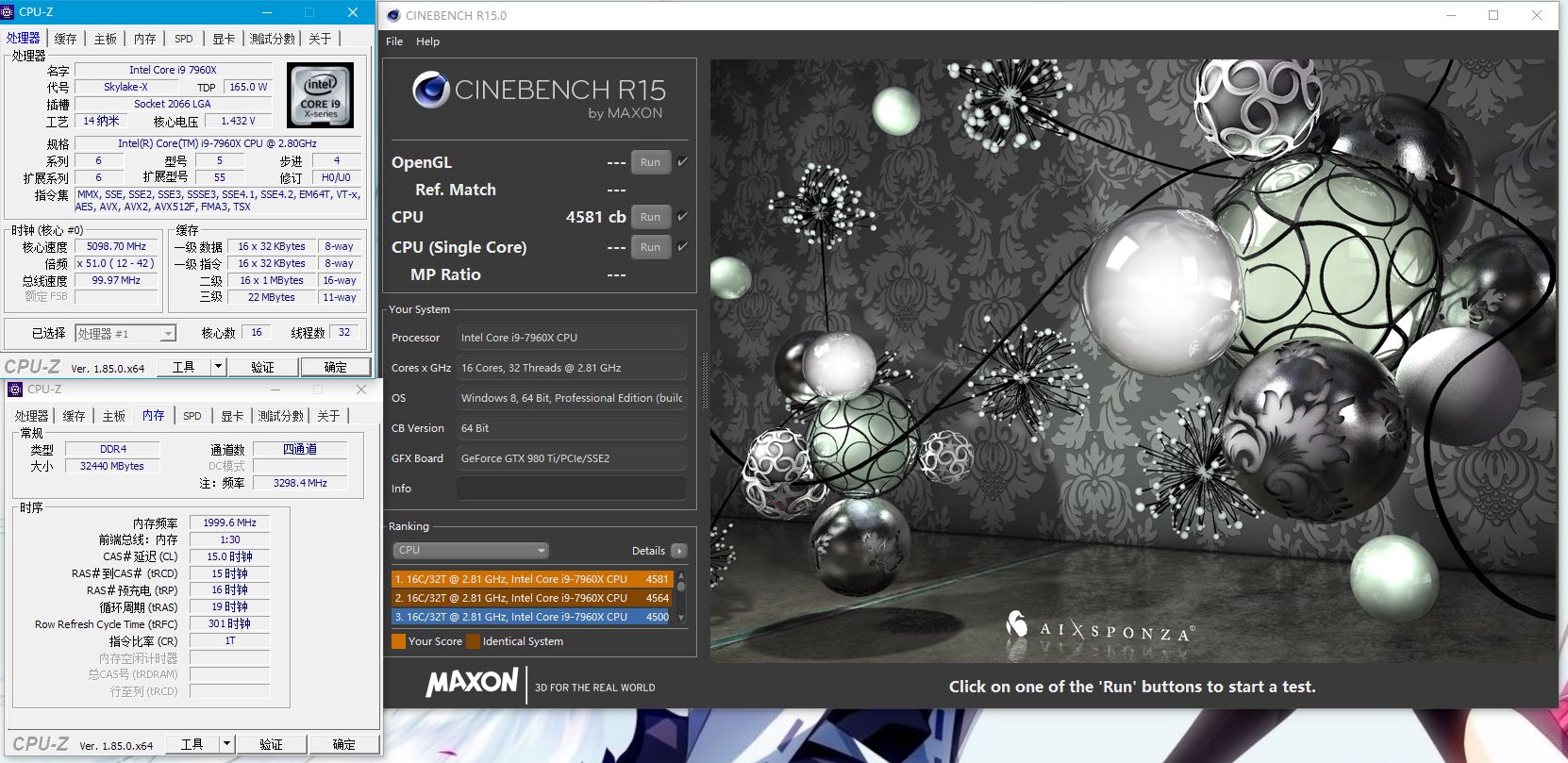Click 工具 button in upper CPU-Z window
Image resolution: width=1568 pixels, height=763 pixels.
coord(183,367)
